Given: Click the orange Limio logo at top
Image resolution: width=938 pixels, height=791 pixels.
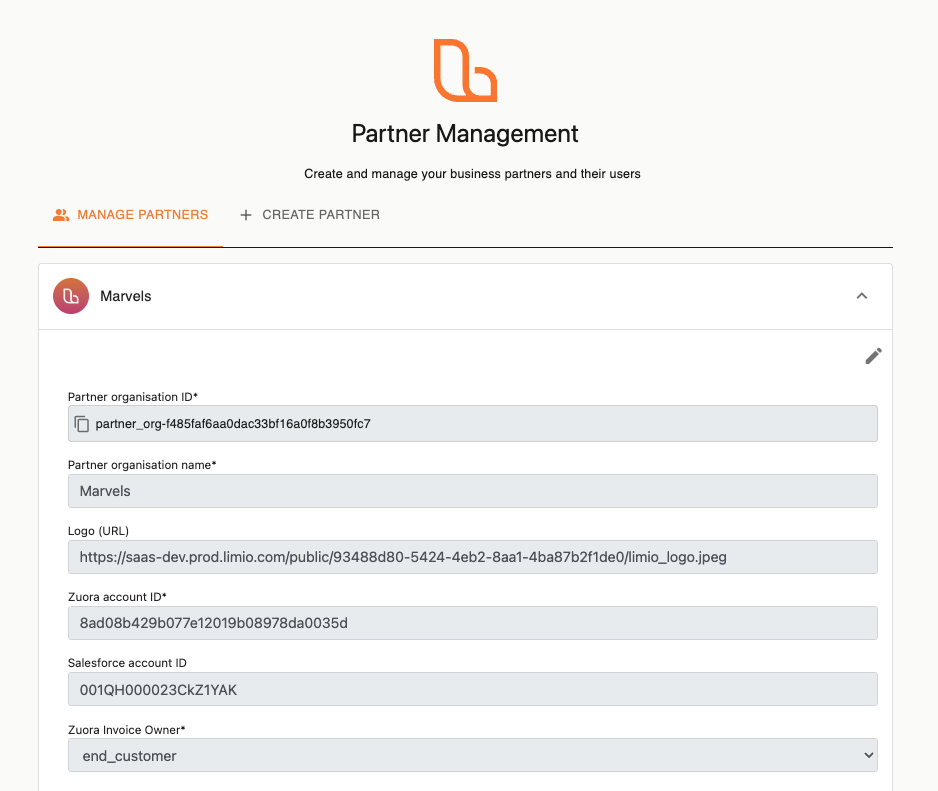Looking at the screenshot, I should [465, 71].
